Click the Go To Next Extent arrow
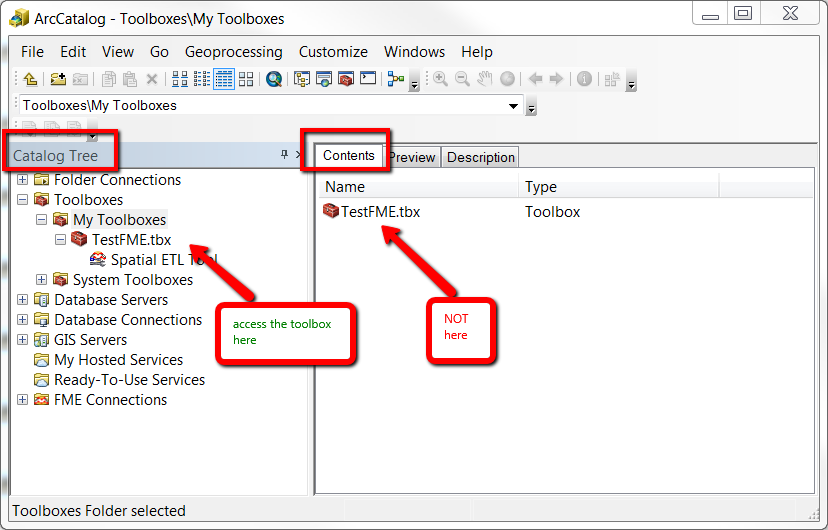The height and width of the screenshot is (530, 828). point(557,79)
